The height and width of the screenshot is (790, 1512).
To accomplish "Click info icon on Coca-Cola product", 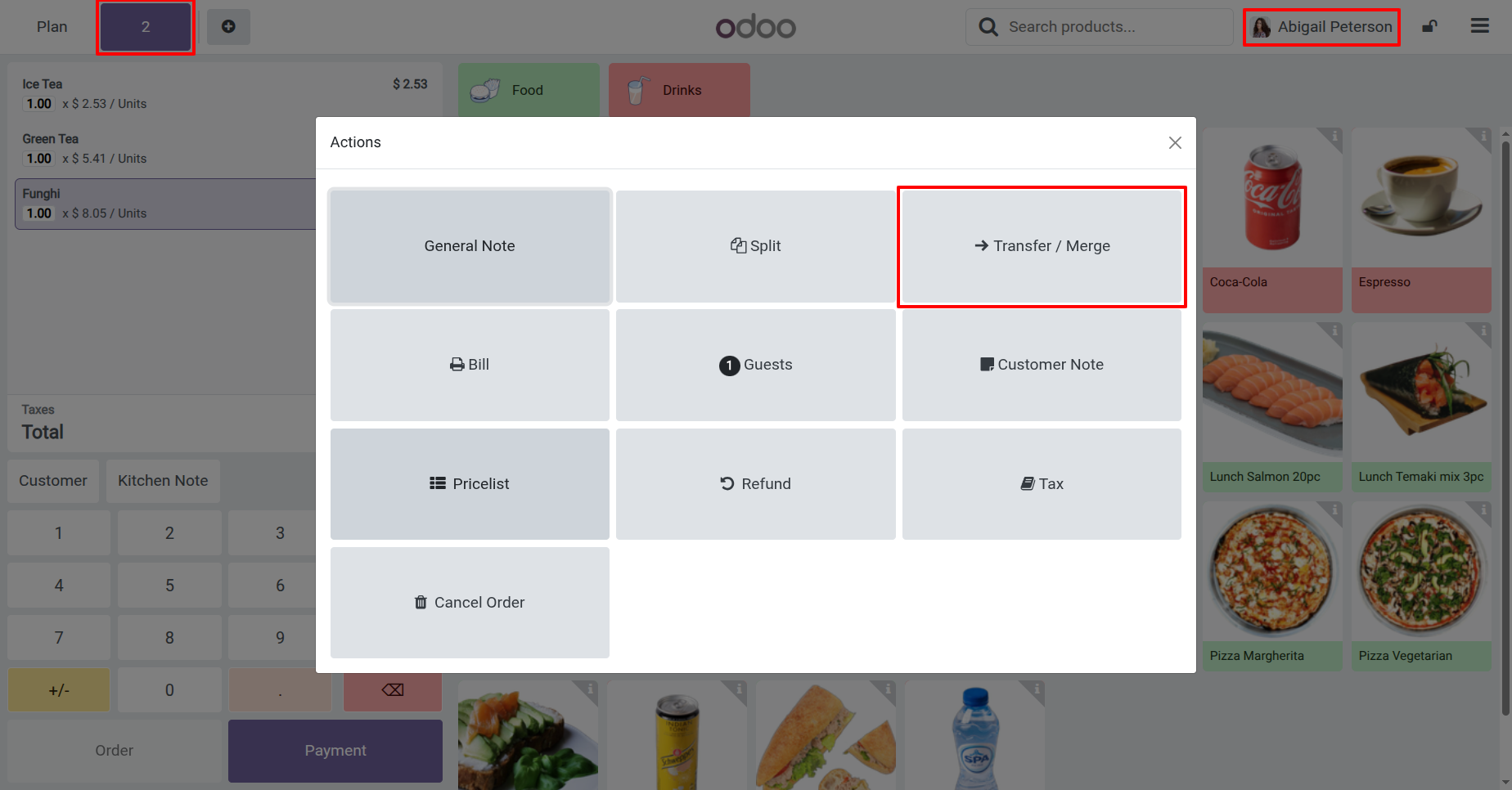I will pos(1334,135).
